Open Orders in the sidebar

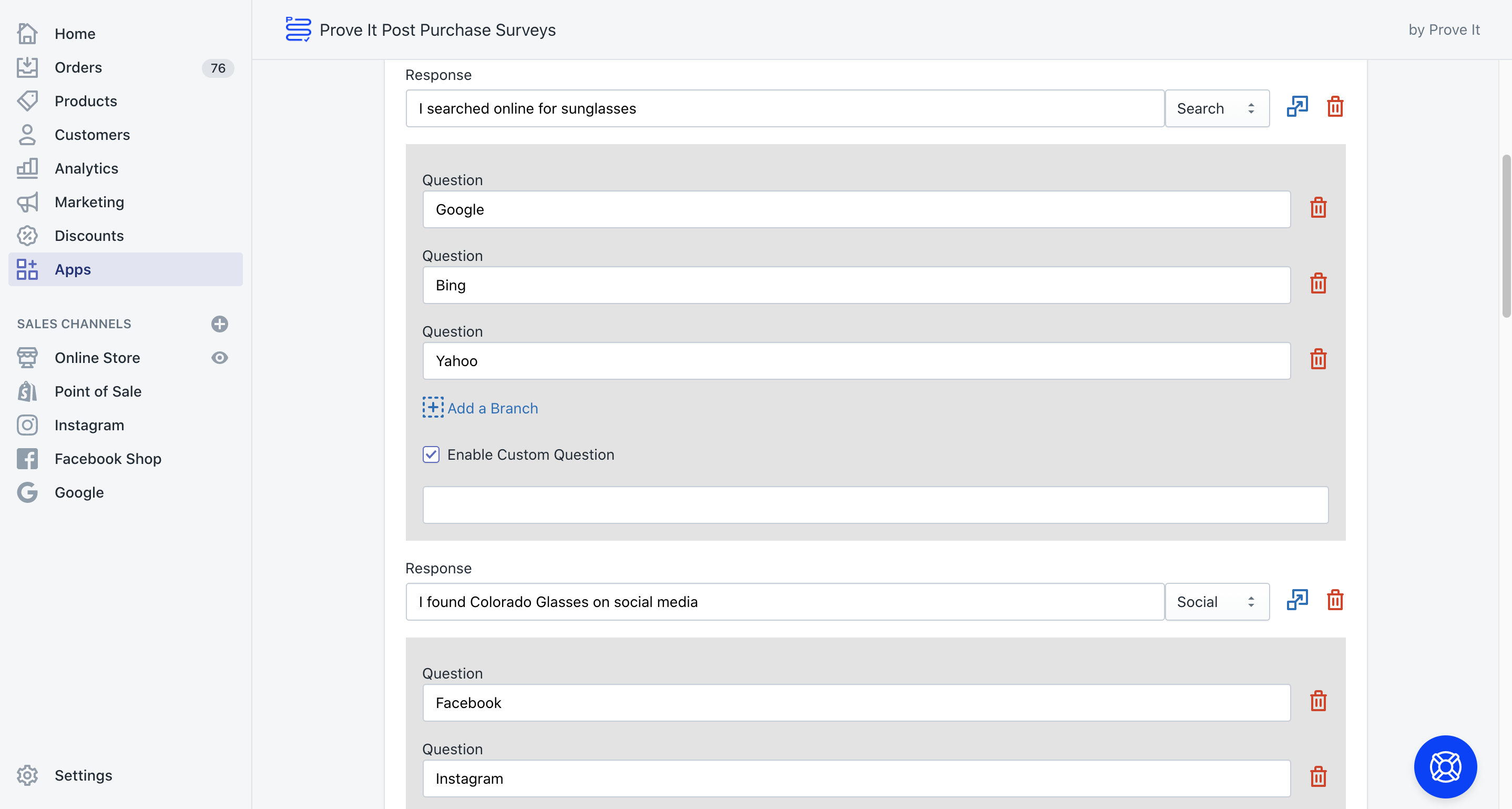pyautogui.click(x=78, y=67)
